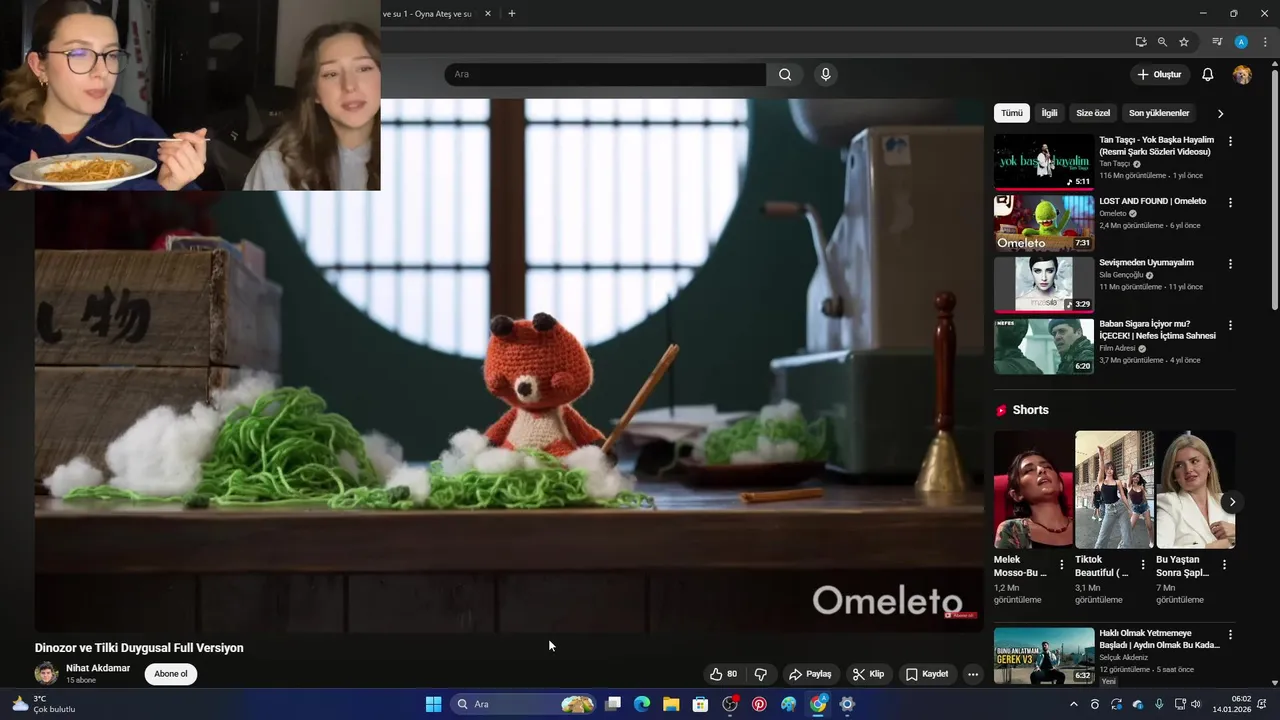Image resolution: width=1280 pixels, height=720 pixels.
Task: Select the Tümü filter chip
Action: coord(1012,113)
